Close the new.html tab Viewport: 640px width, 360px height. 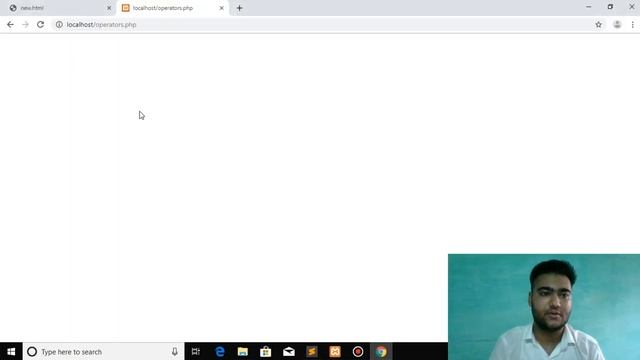[x=109, y=8]
